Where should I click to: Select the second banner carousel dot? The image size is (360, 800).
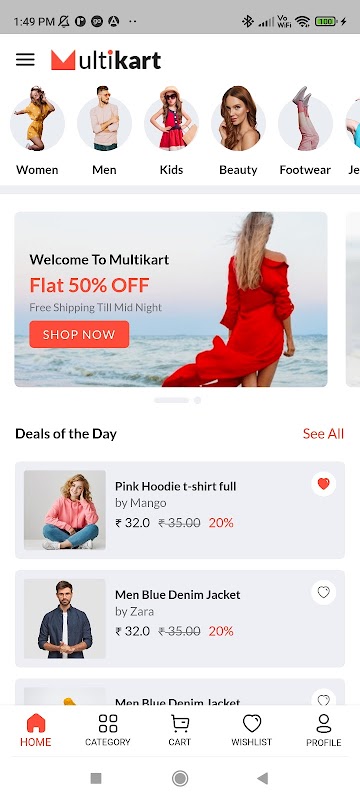point(197,401)
